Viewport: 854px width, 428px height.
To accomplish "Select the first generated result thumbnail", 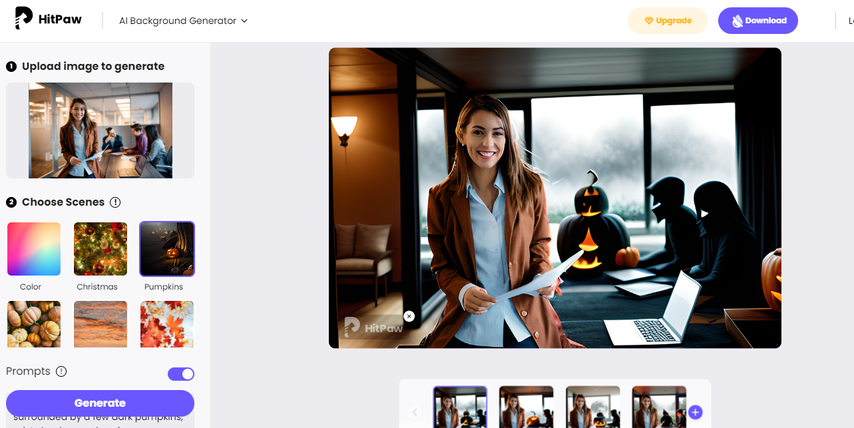I will (460, 407).
